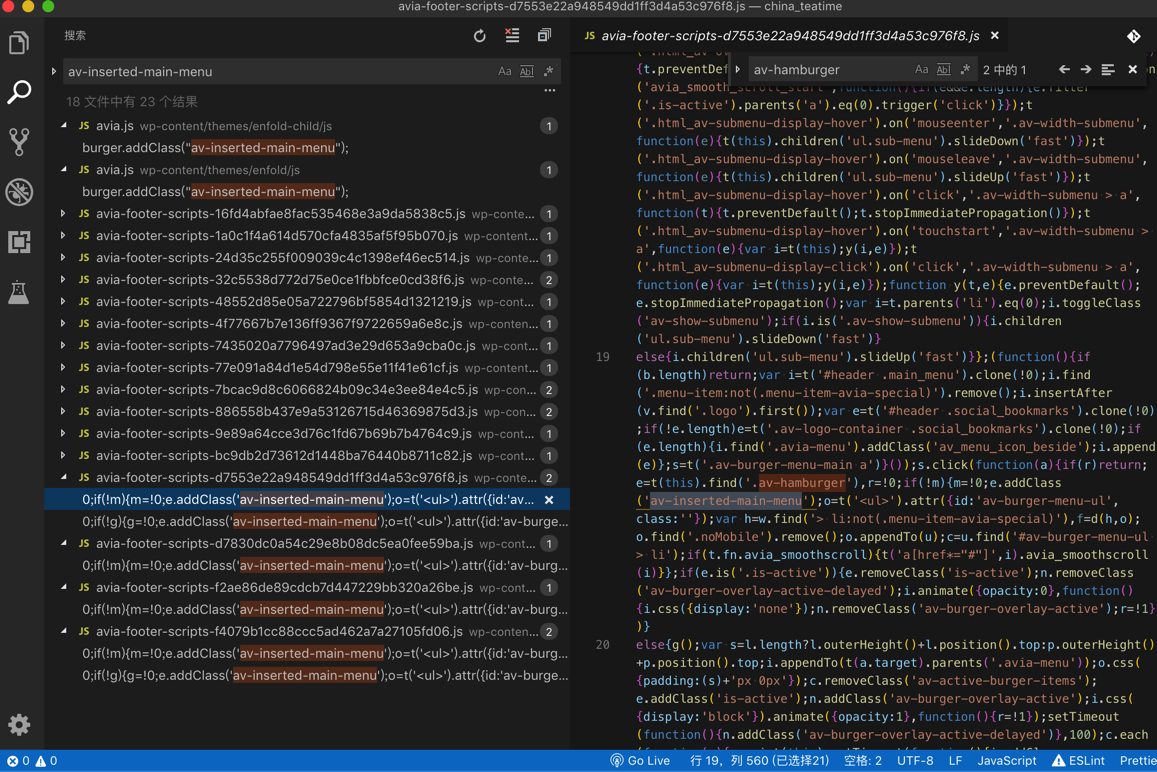Click Go Live in status bar
The image size is (1157, 772).
(640, 761)
